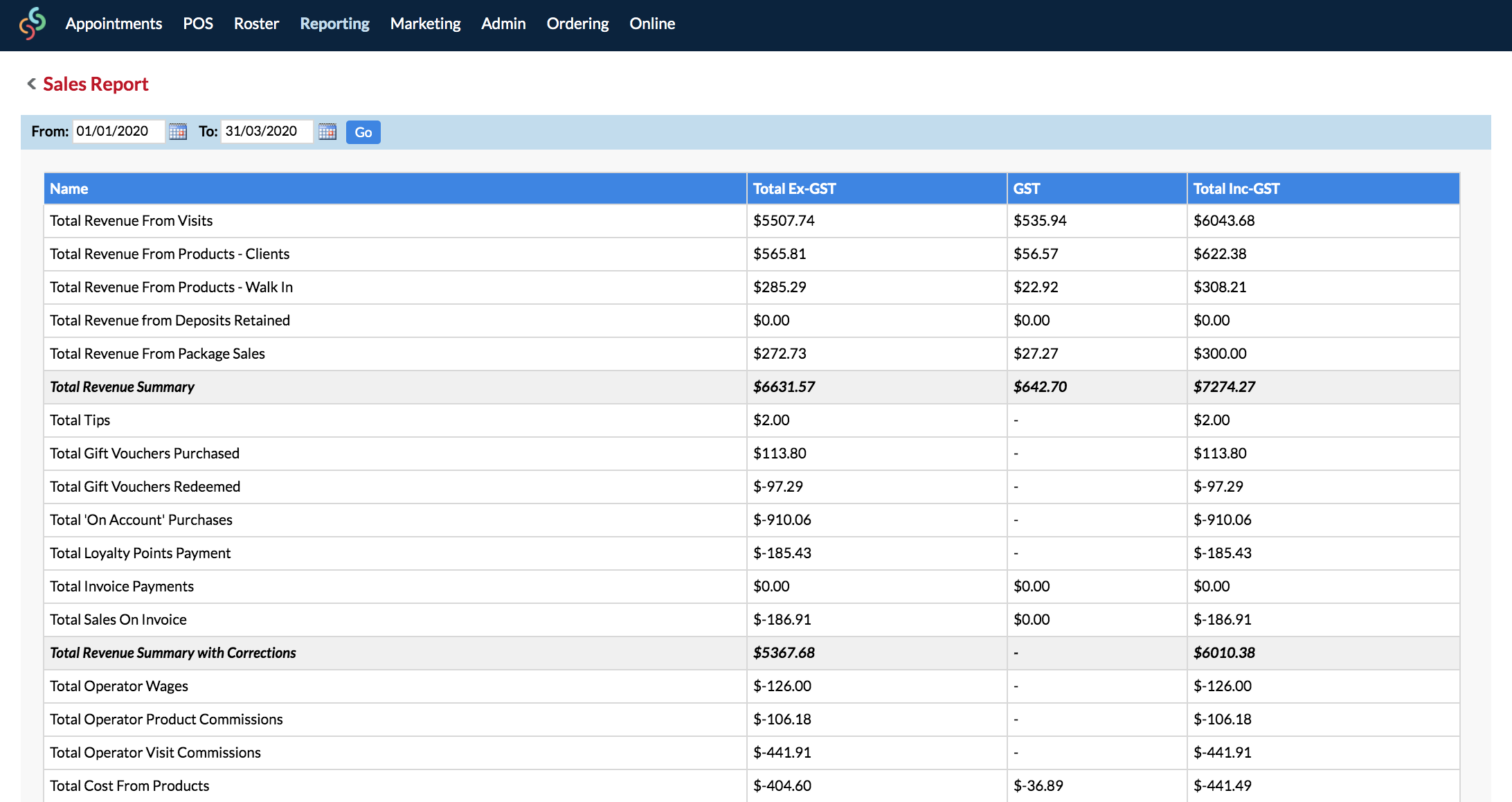Select Total Invoice Payments label

pyautogui.click(x=121, y=587)
